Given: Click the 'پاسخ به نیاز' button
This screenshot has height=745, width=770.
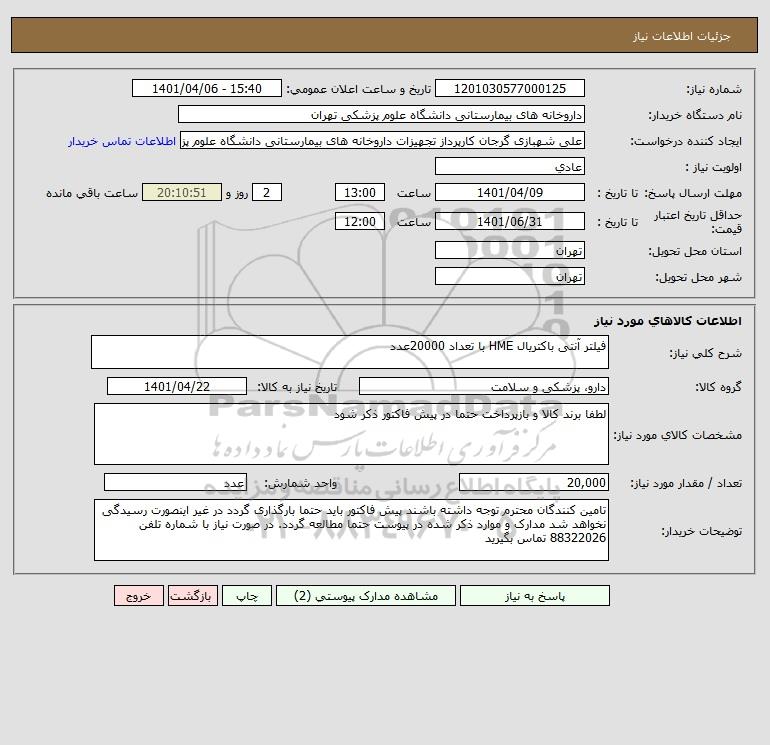Looking at the screenshot, I should pos(535,596).
